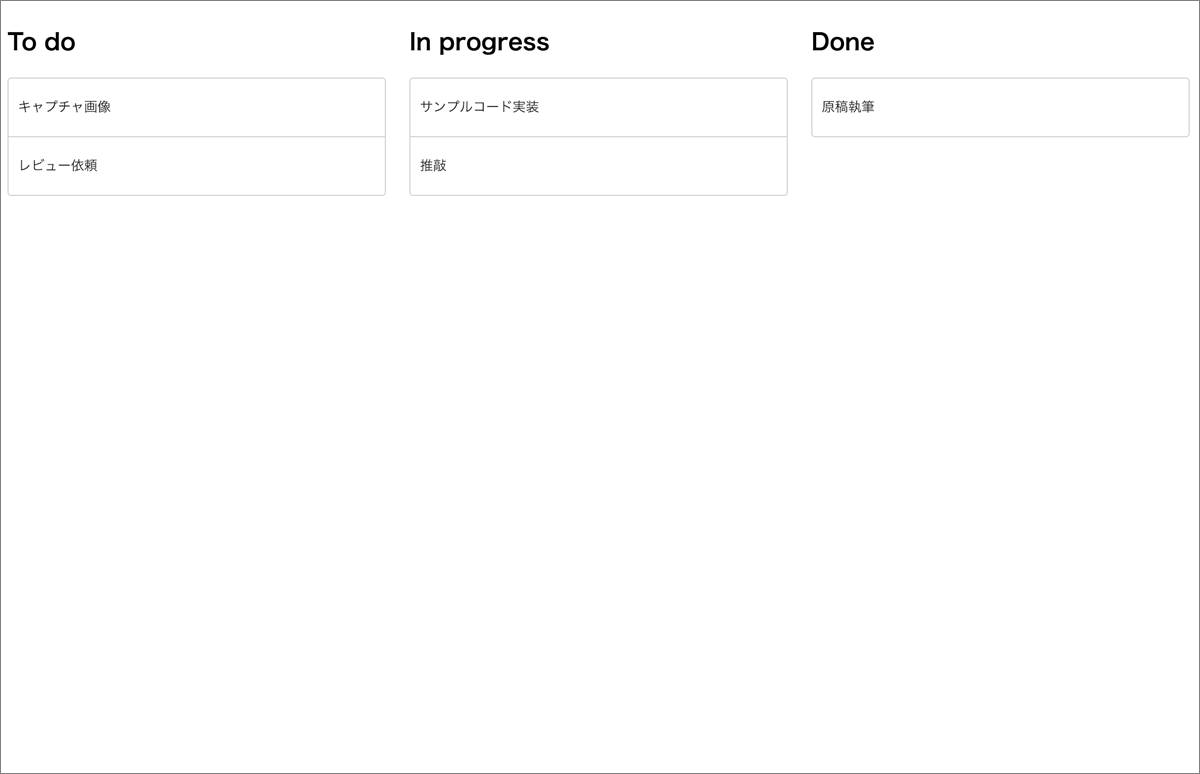Screen dimensions: 1200x774
Task: Select the サンプルコード実装 card
Action: pos(598,107)
